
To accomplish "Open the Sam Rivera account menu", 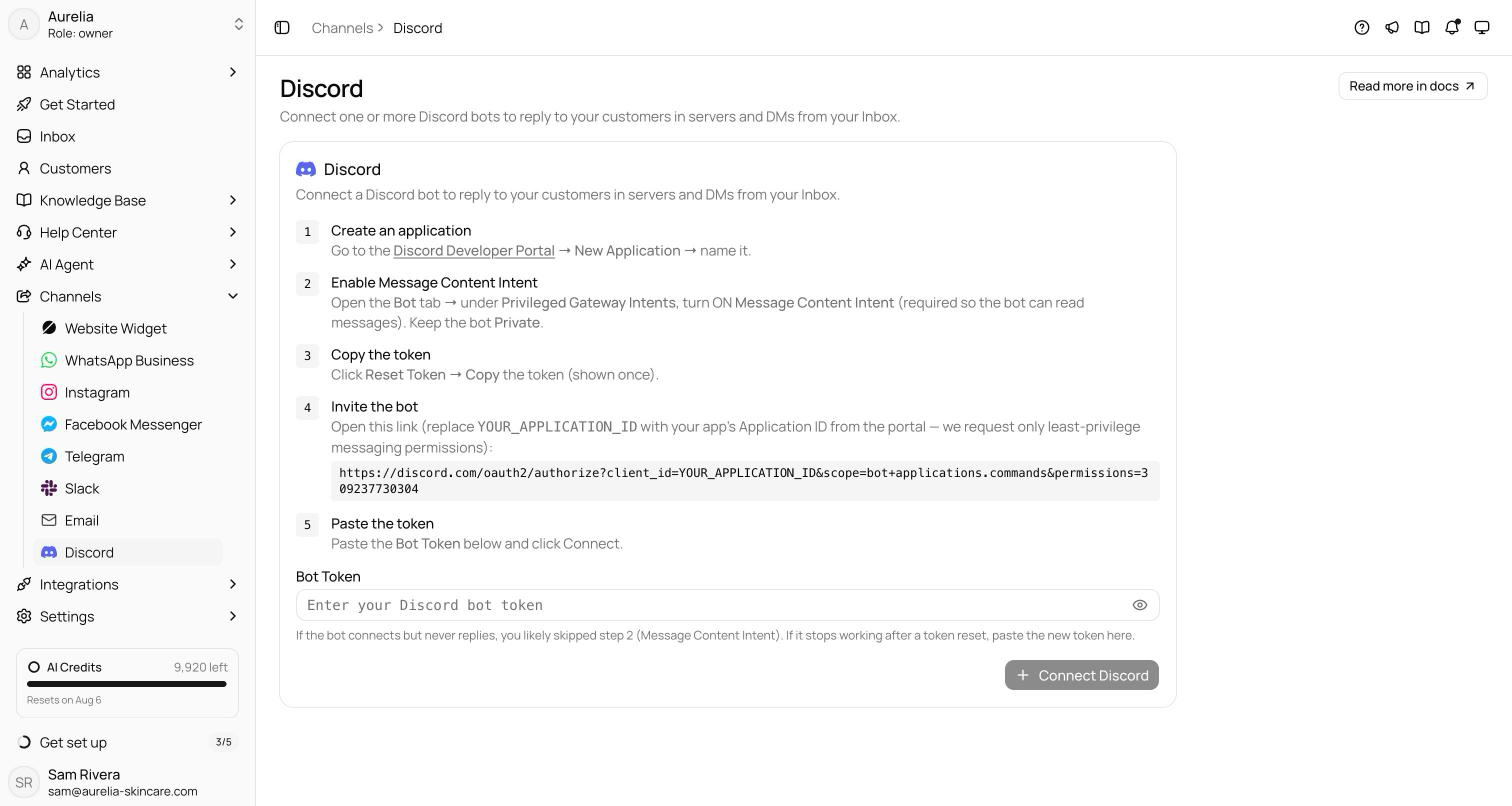I will (x=127, y=782).
